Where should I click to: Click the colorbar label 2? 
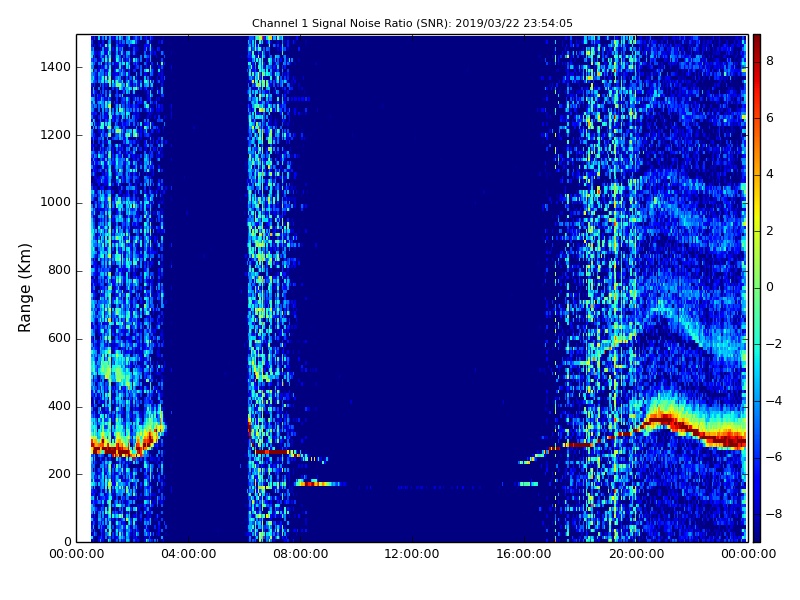(770, 231)
